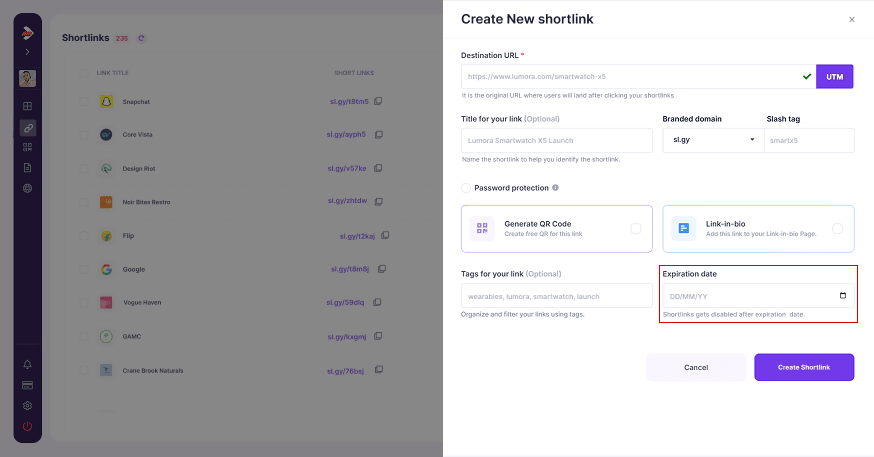Focus the Title for your link field
Viewport: 874px width, 457px height.
[x=556, y=140]
